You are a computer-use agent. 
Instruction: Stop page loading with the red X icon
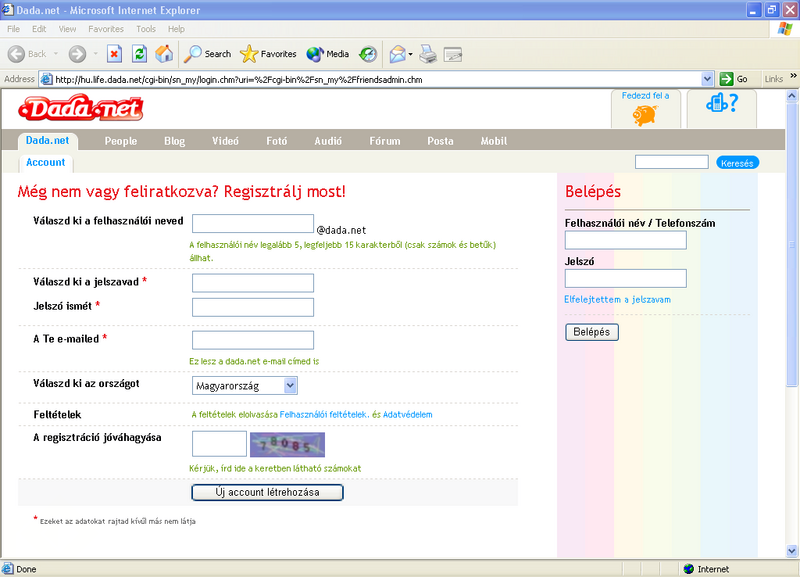[x=114, y=54]
